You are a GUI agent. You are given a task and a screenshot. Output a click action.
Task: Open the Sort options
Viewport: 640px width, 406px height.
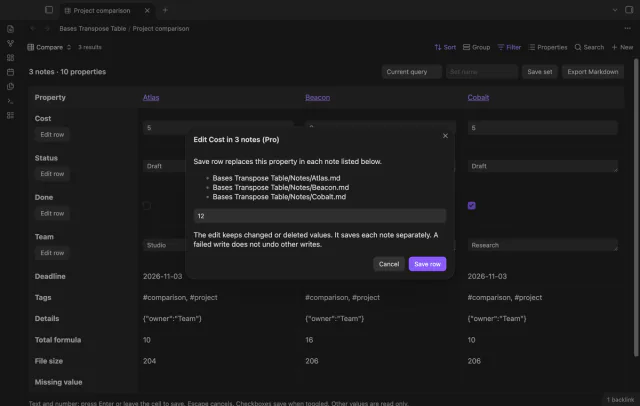click(445, 47)
